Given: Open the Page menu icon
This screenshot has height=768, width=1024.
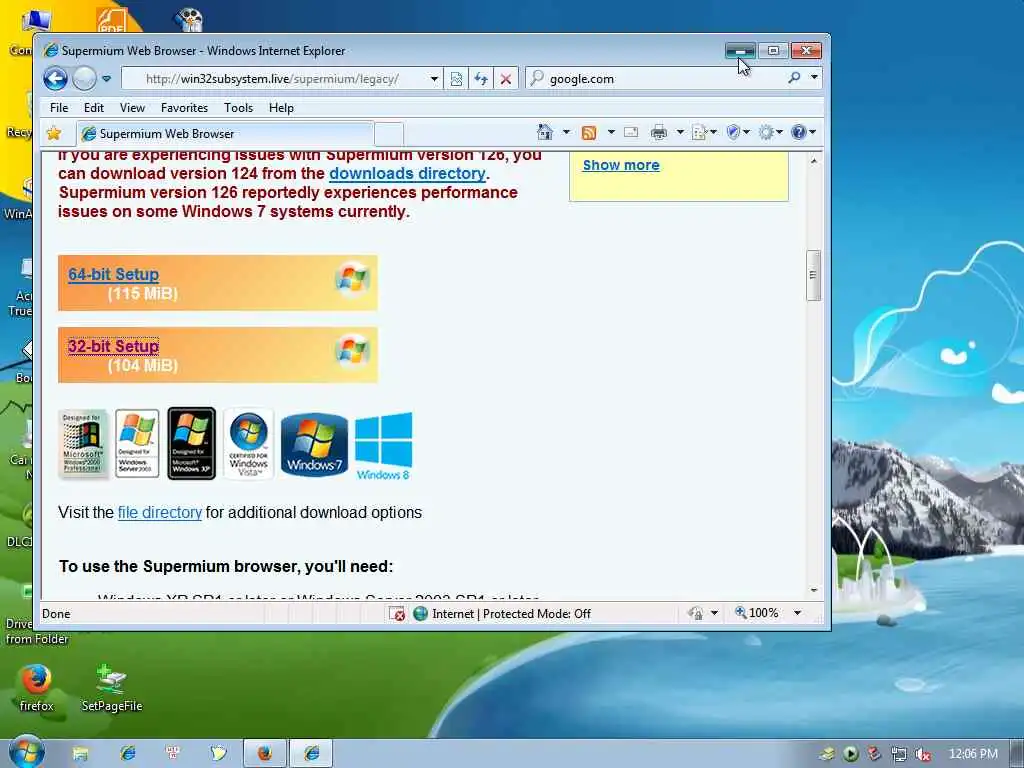Looking at the screenshot, I should click(703, 133).
